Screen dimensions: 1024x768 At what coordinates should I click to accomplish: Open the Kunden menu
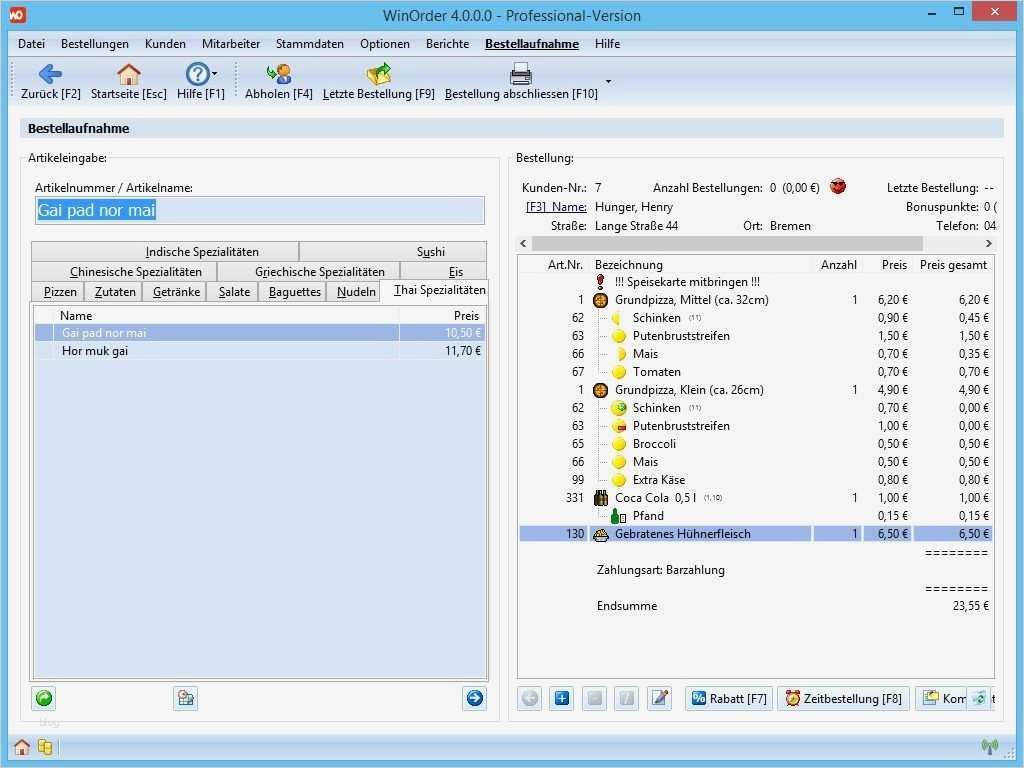click(x=165, y=44)
